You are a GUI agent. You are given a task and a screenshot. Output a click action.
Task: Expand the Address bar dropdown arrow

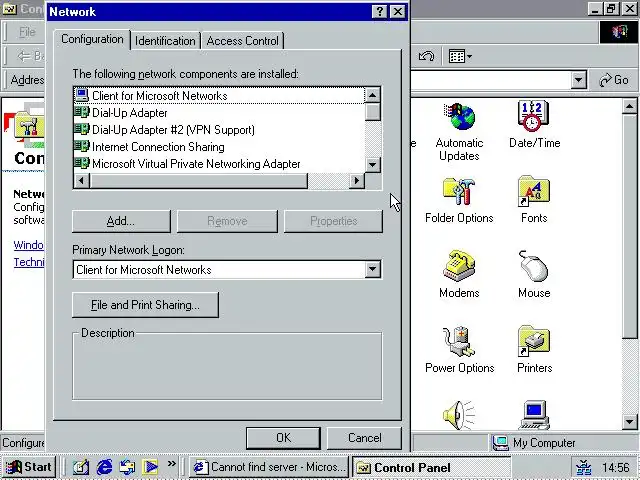[x=578, y=80]
